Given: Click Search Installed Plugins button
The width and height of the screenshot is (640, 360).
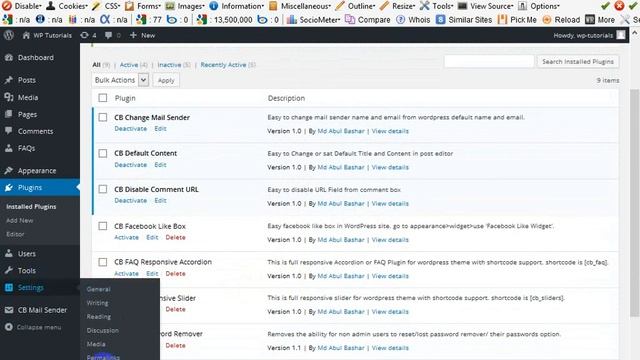Looking at the screenshot, I should click(578, 62).
